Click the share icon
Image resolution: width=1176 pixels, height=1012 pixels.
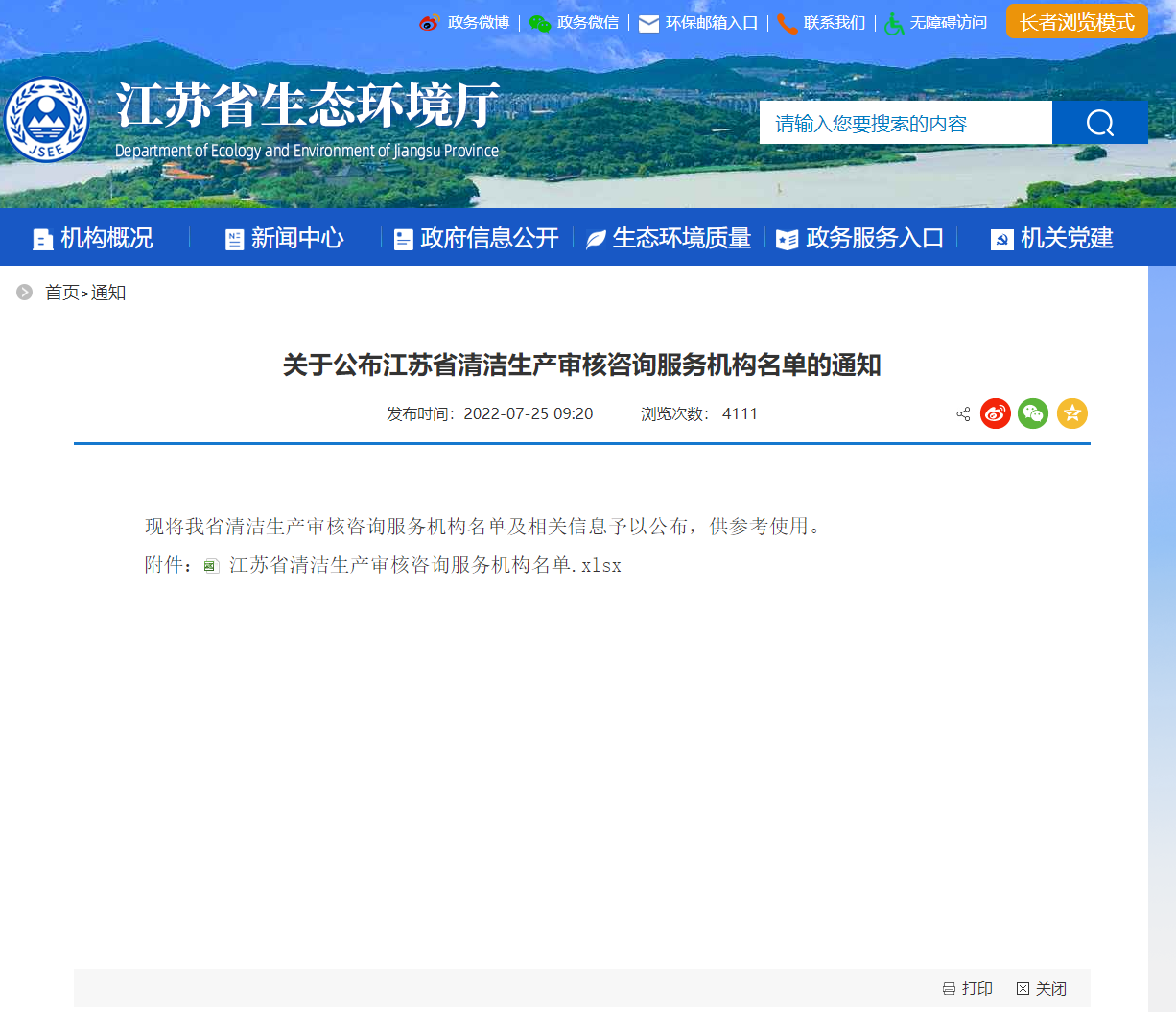tap(964, 414)
